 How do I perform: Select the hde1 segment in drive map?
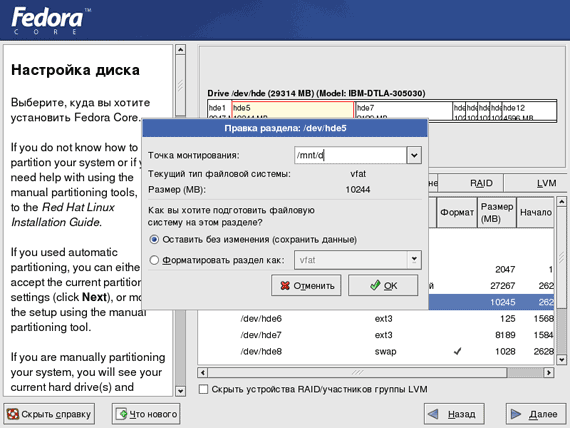220,111
